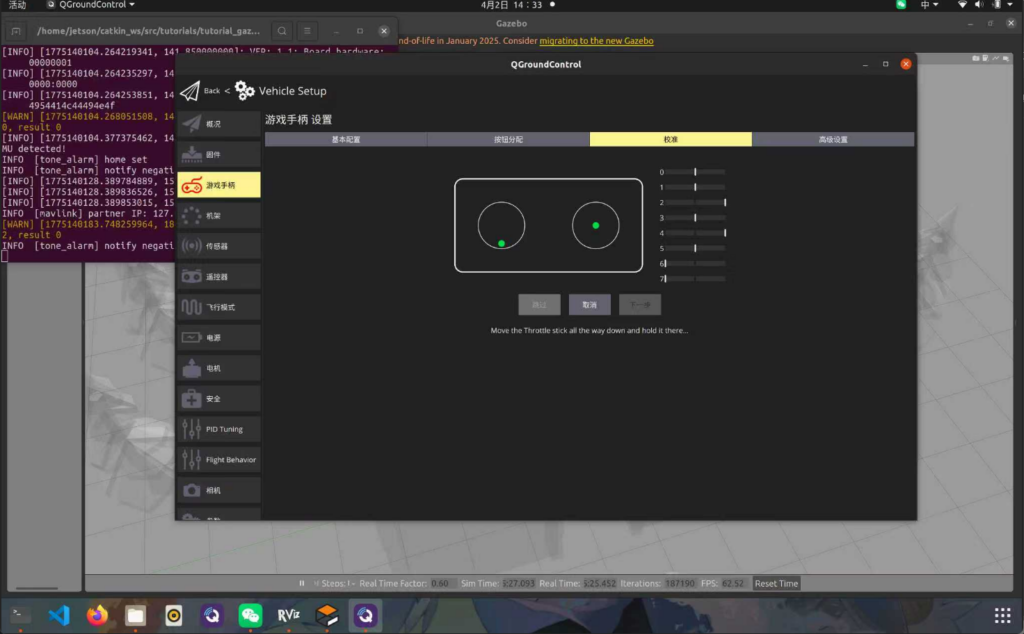Select the 安全 safety setup page
This screenshot has height=634, width=1024.
(218, 399)
